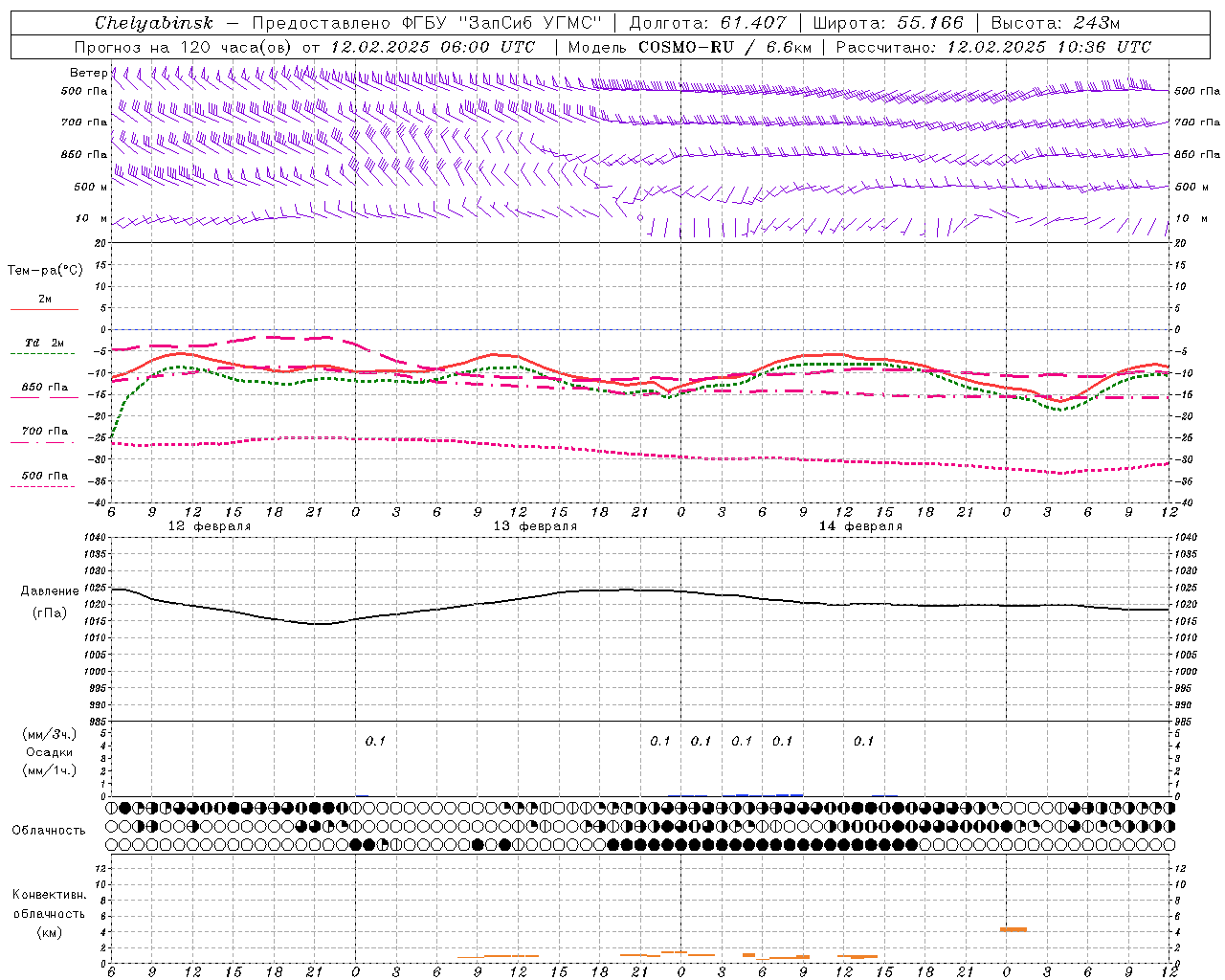Click the "Конвективн." convective cloud label
The width and height of the screenshot is (1225, 980).
49,895
